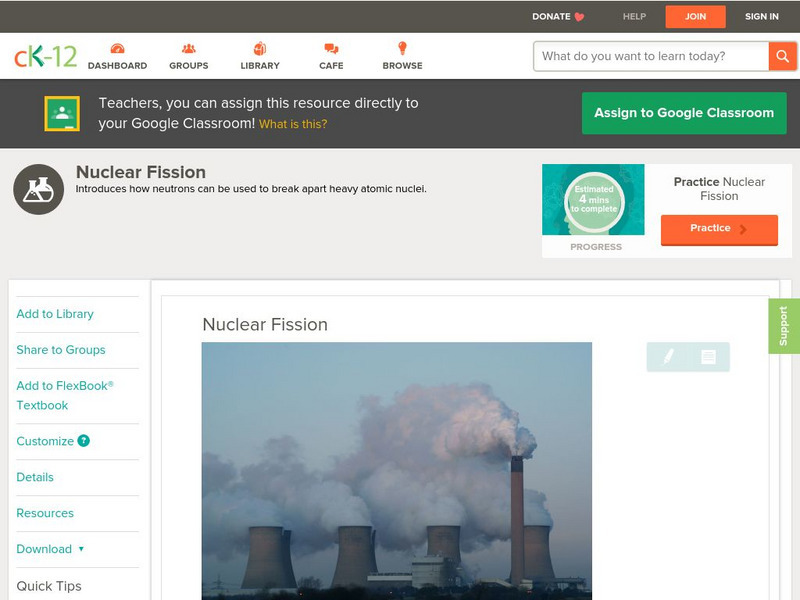Image resolution: width=800 pixels, height=600 pixels.
Task: Open the HELP link
Action: click(x=634, y=17)
